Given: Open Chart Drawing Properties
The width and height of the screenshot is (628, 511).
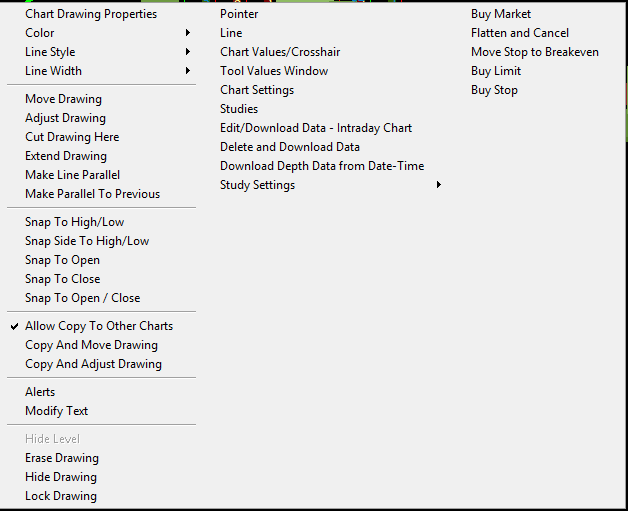Looking at the screenshot, I should (90, 14).
